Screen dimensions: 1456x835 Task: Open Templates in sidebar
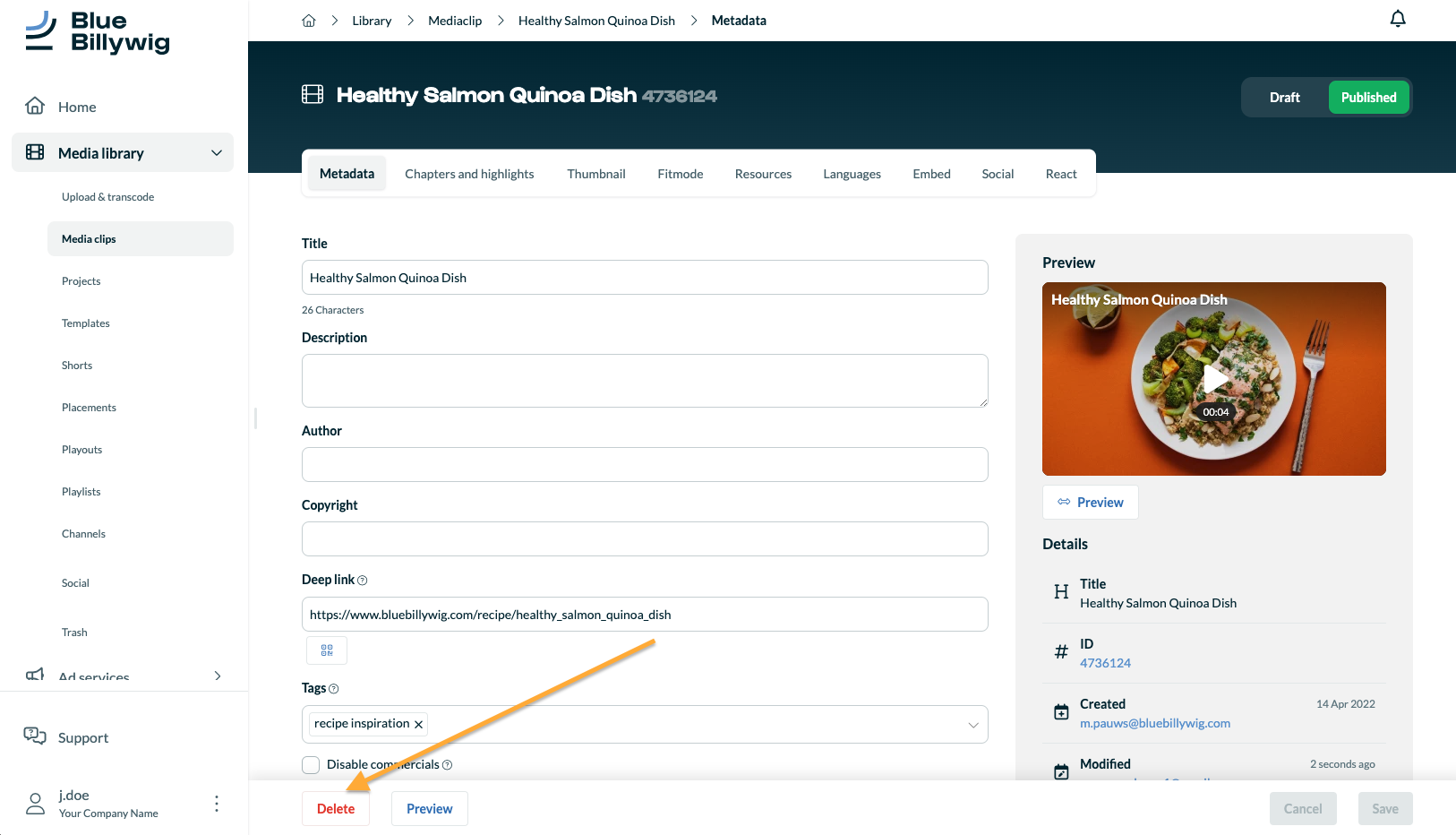86,323
